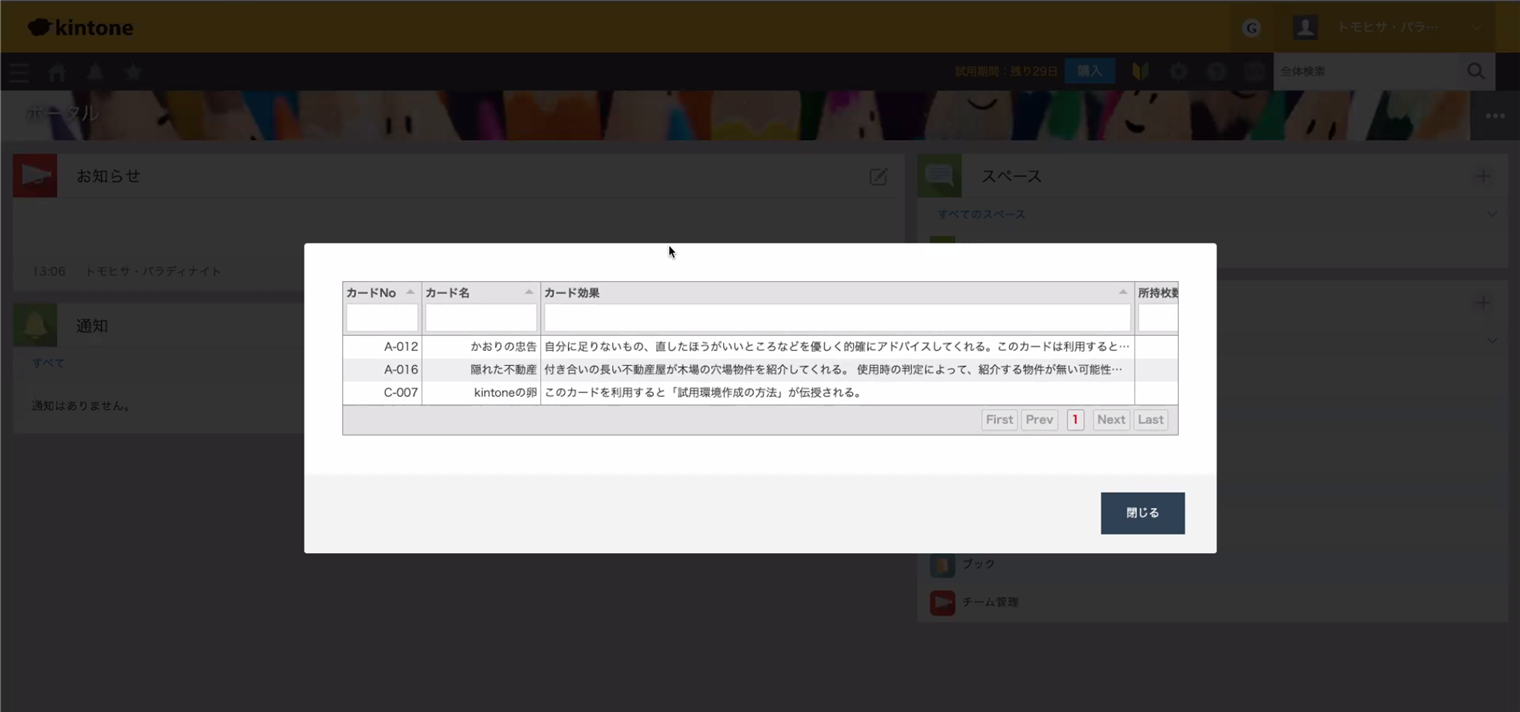The height and width of the screenshot is (712, 1520).
Task: Open the チーム管理 app link
Action: click(990, 602)
